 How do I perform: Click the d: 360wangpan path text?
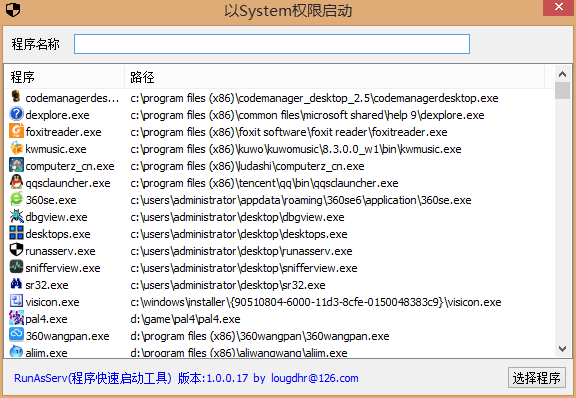[260, 336]
